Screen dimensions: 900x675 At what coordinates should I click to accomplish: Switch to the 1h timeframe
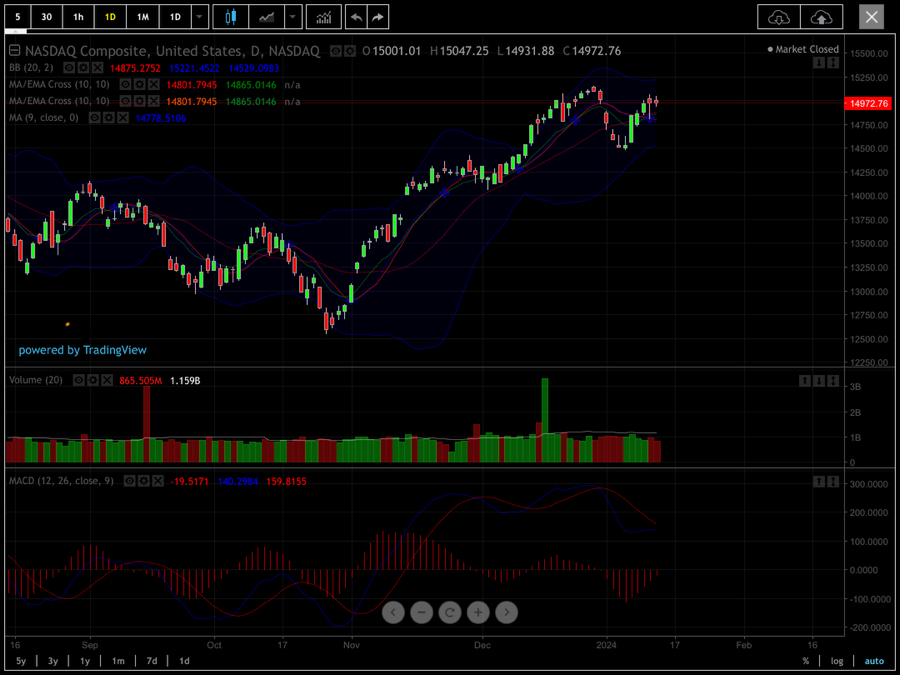[78, 17]
